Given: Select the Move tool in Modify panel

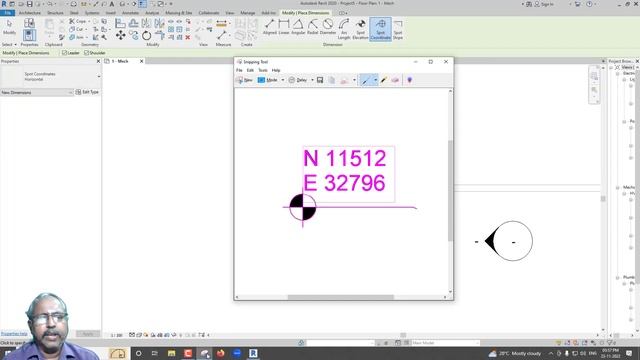Looking at the screenshot, I should click(120, 36).
